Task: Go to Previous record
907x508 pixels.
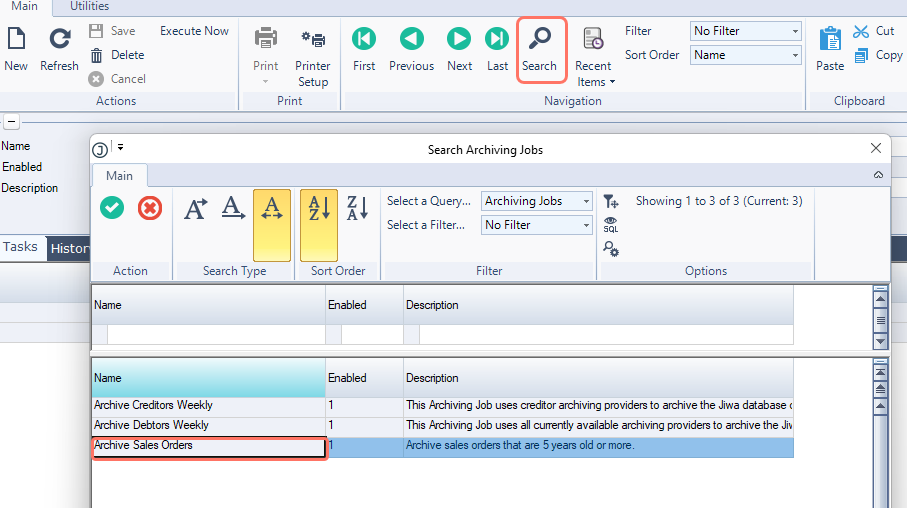Action: [x=411, y=50]
